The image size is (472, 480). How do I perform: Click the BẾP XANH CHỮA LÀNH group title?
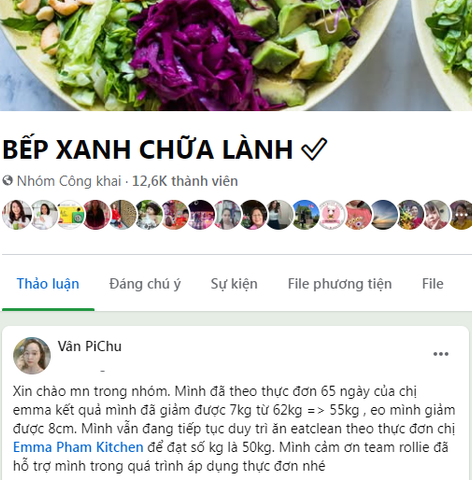(148, 149)
